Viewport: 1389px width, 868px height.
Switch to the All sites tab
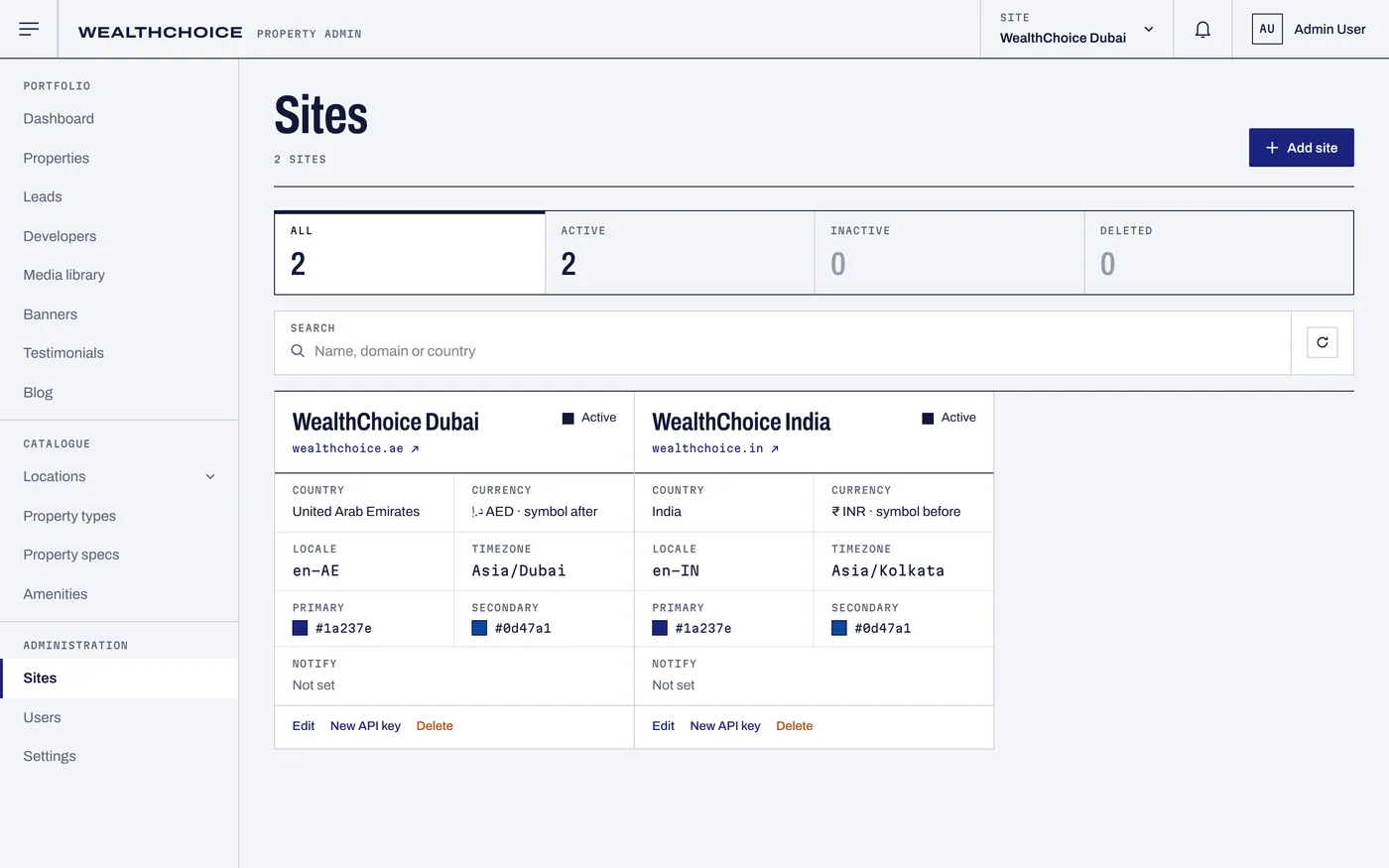click(x=410, y=253)
